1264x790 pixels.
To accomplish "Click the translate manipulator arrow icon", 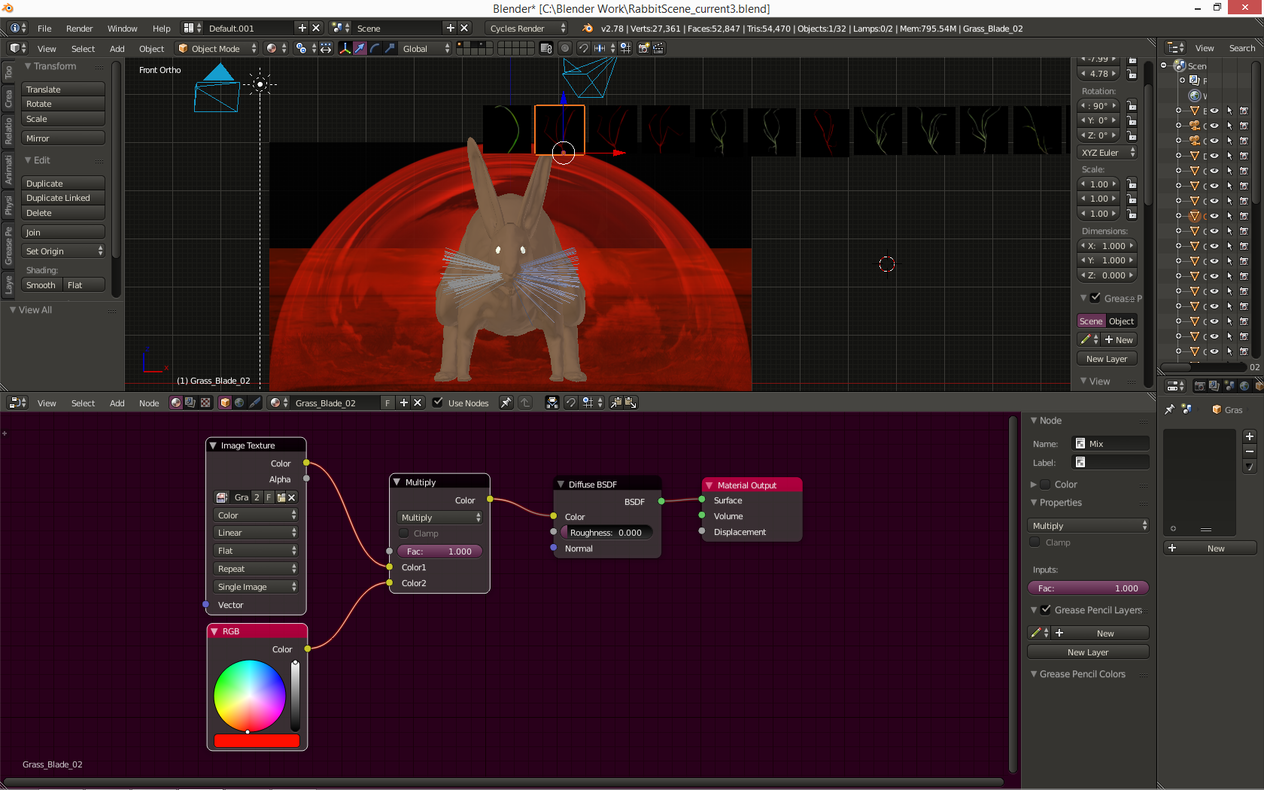I will [359, 48].
